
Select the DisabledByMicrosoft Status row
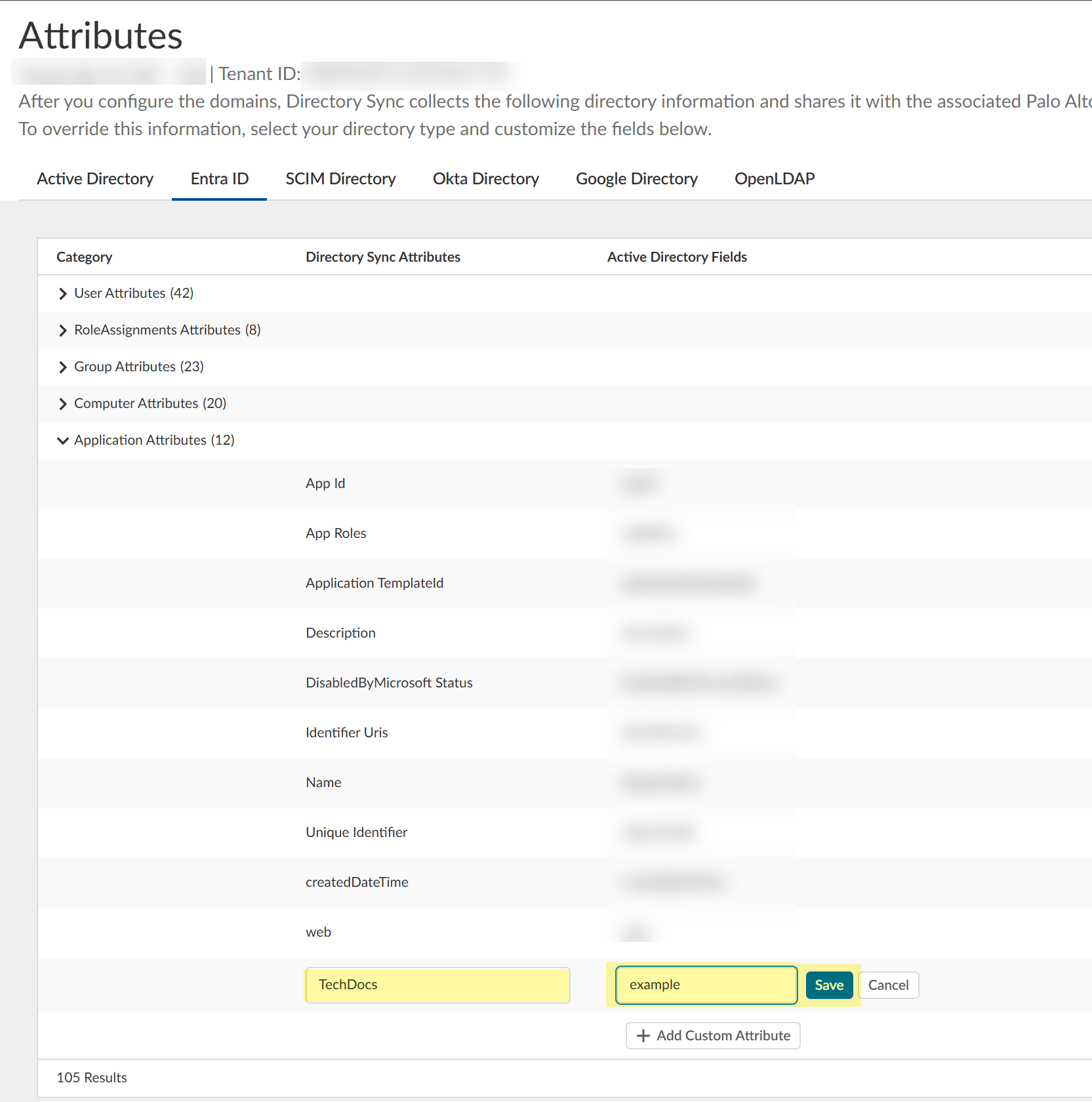(x=389, y=684)
